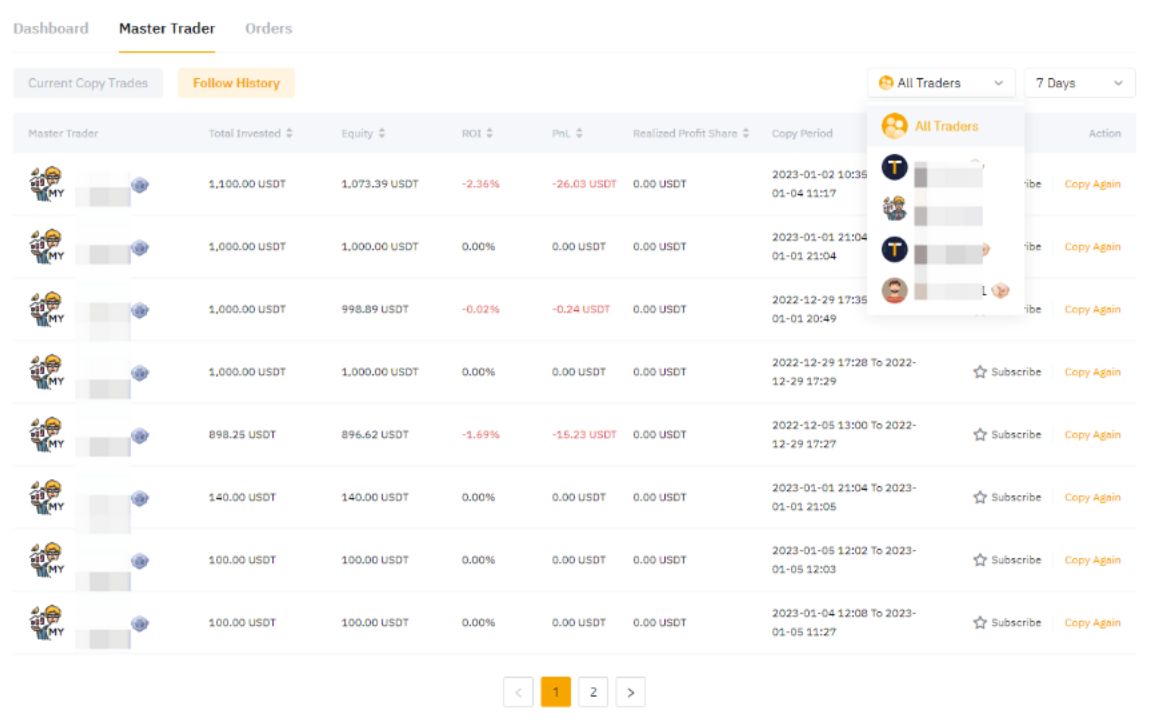Click the badge icon beside the 898.25 USDT trader
1154x728 pixels.
click(140, 435)
